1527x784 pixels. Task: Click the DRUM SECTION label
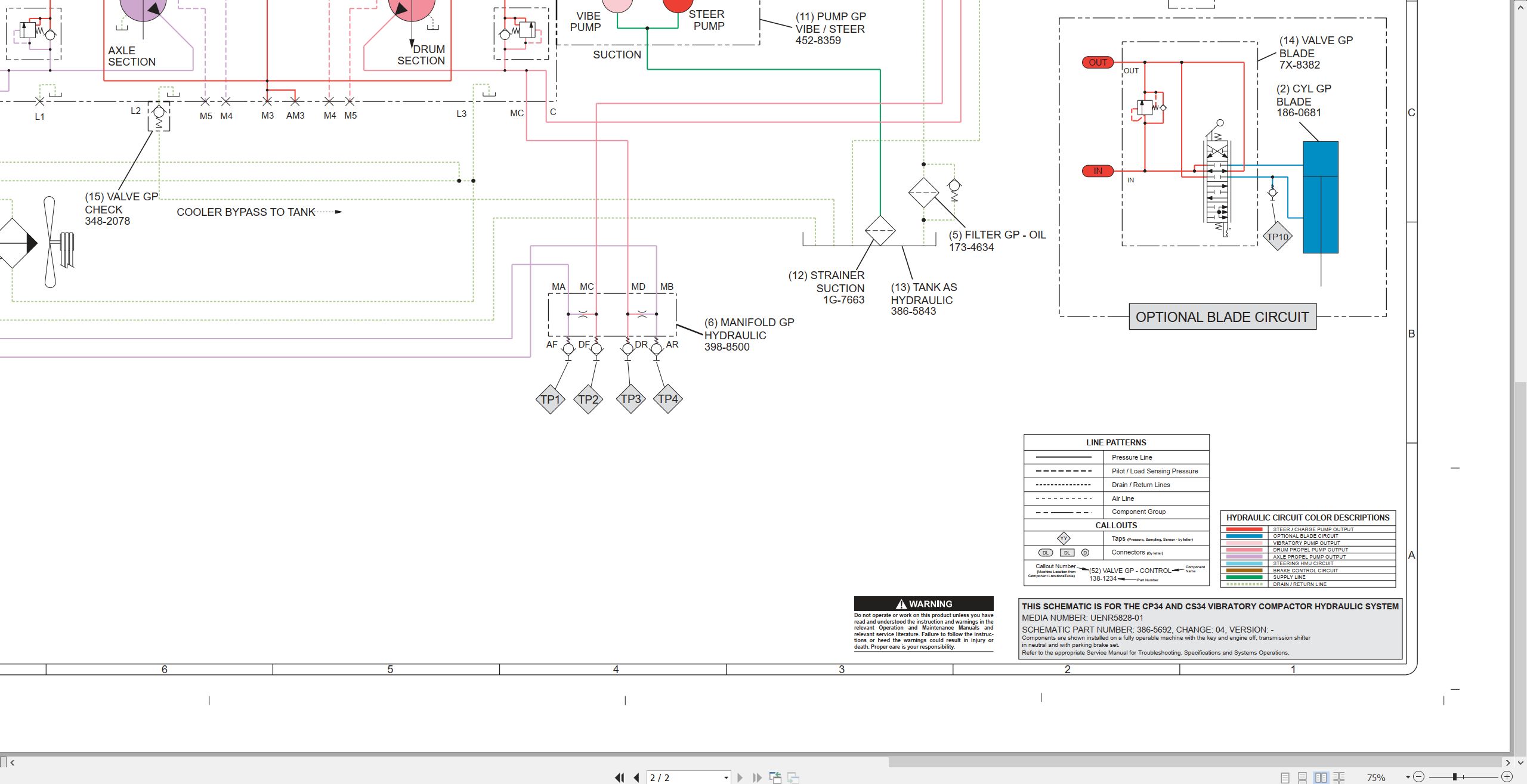[421, 55]
